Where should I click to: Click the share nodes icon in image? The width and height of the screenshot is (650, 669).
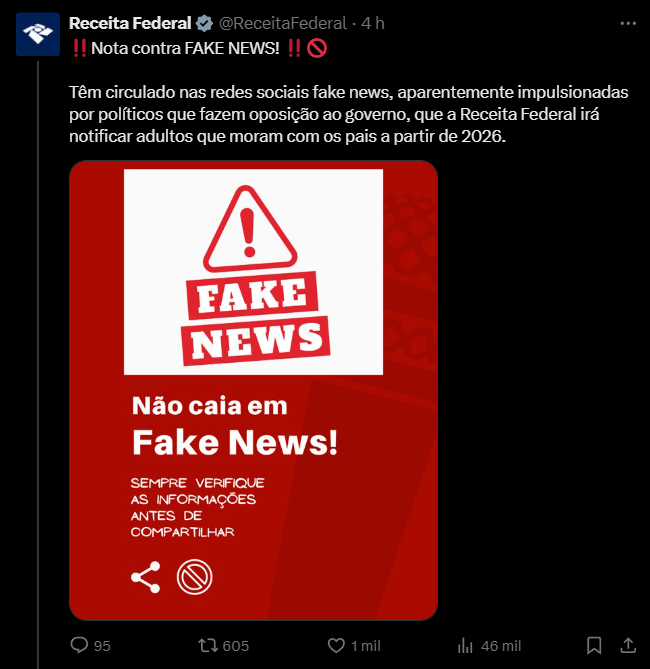click(x=146, y=577)
